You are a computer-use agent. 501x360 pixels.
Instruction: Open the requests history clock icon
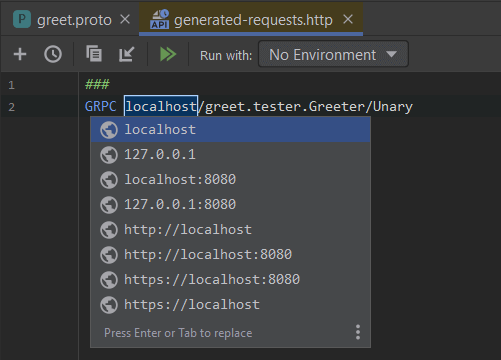coord(53,54)
